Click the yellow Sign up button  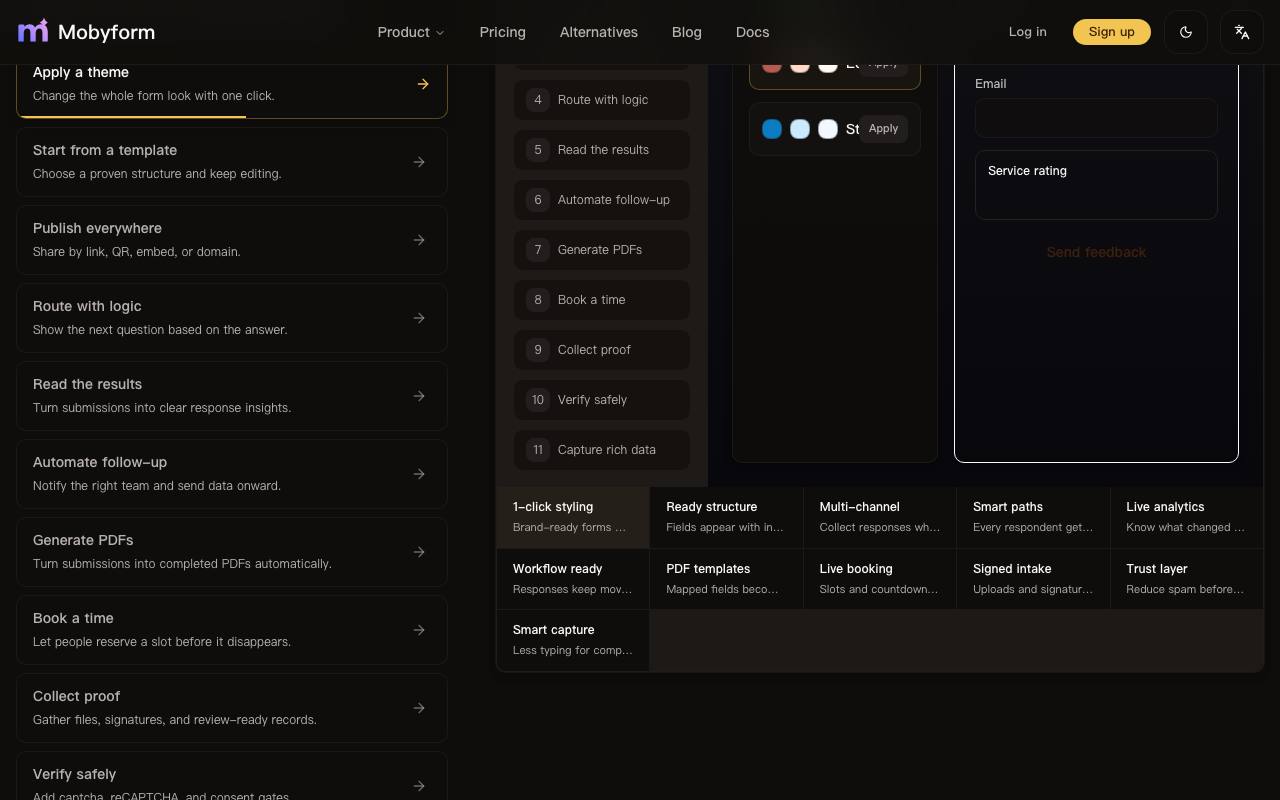pos(1112,32)
